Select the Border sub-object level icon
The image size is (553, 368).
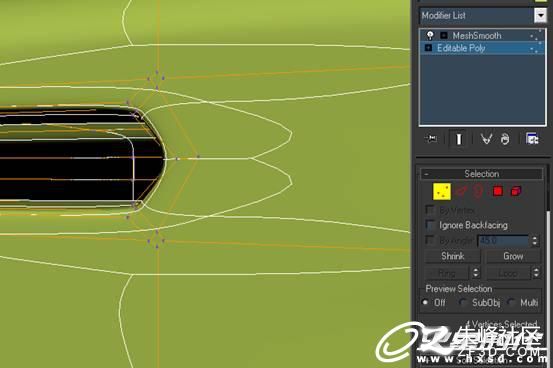tap(478, 192)
